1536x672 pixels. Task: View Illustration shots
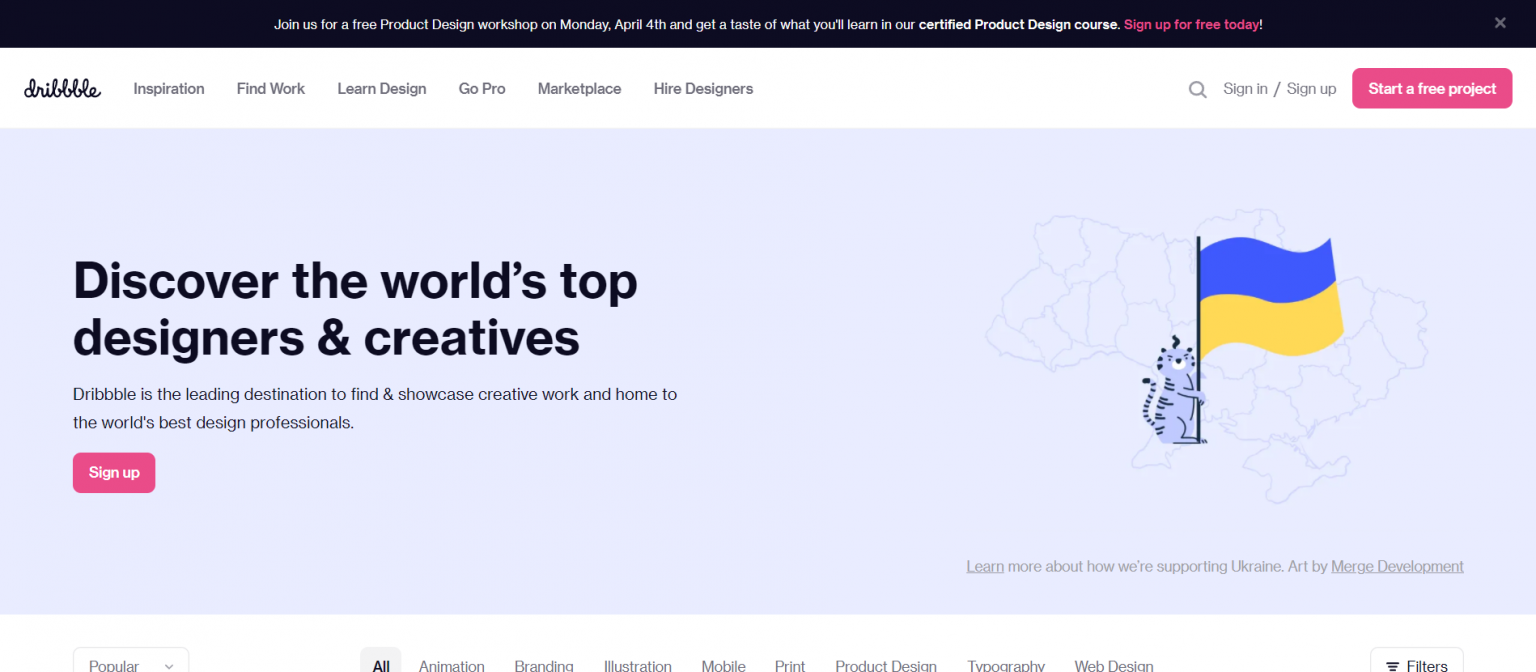click(638, 664)
